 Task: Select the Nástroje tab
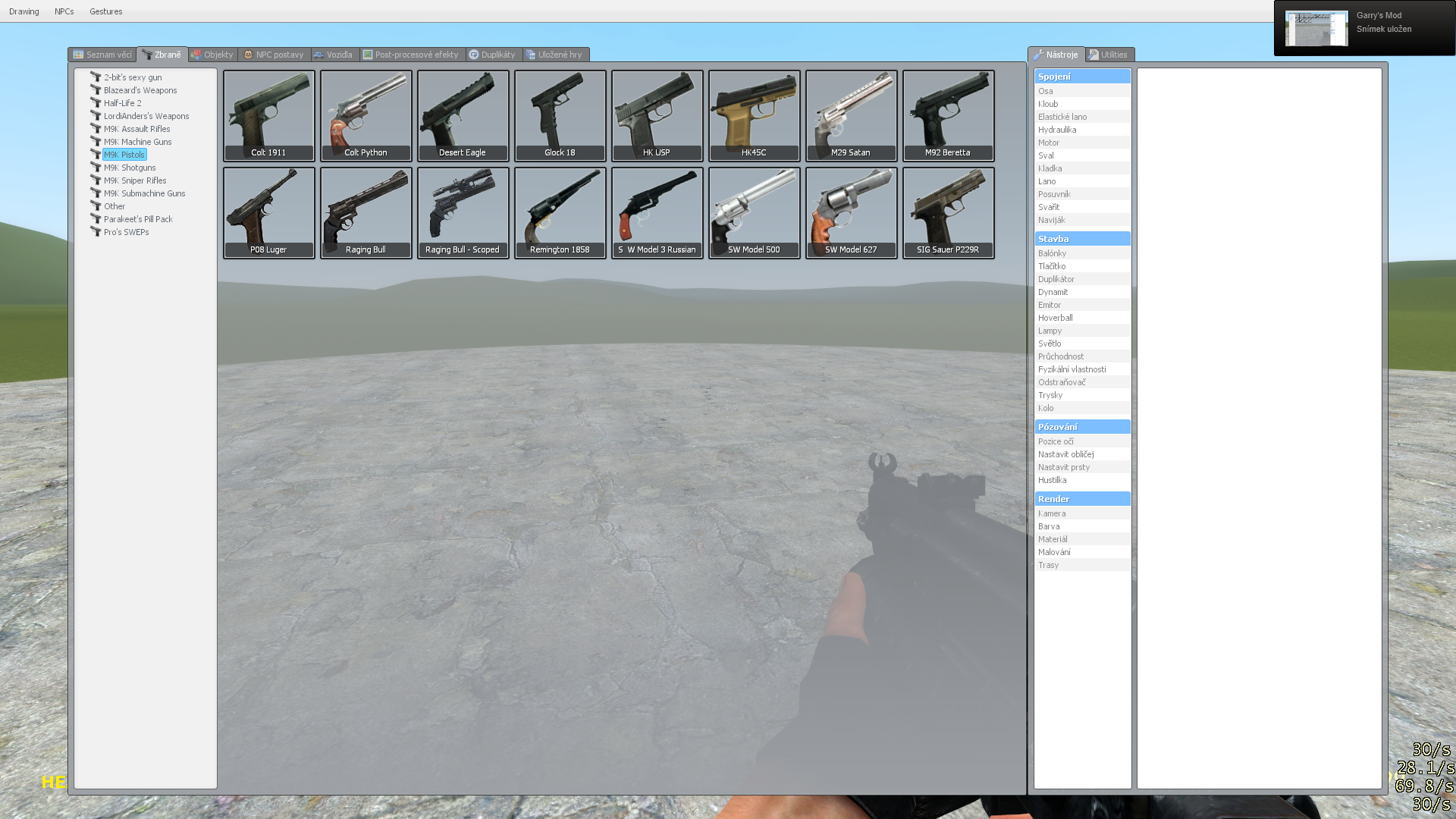coord(1056,55)
